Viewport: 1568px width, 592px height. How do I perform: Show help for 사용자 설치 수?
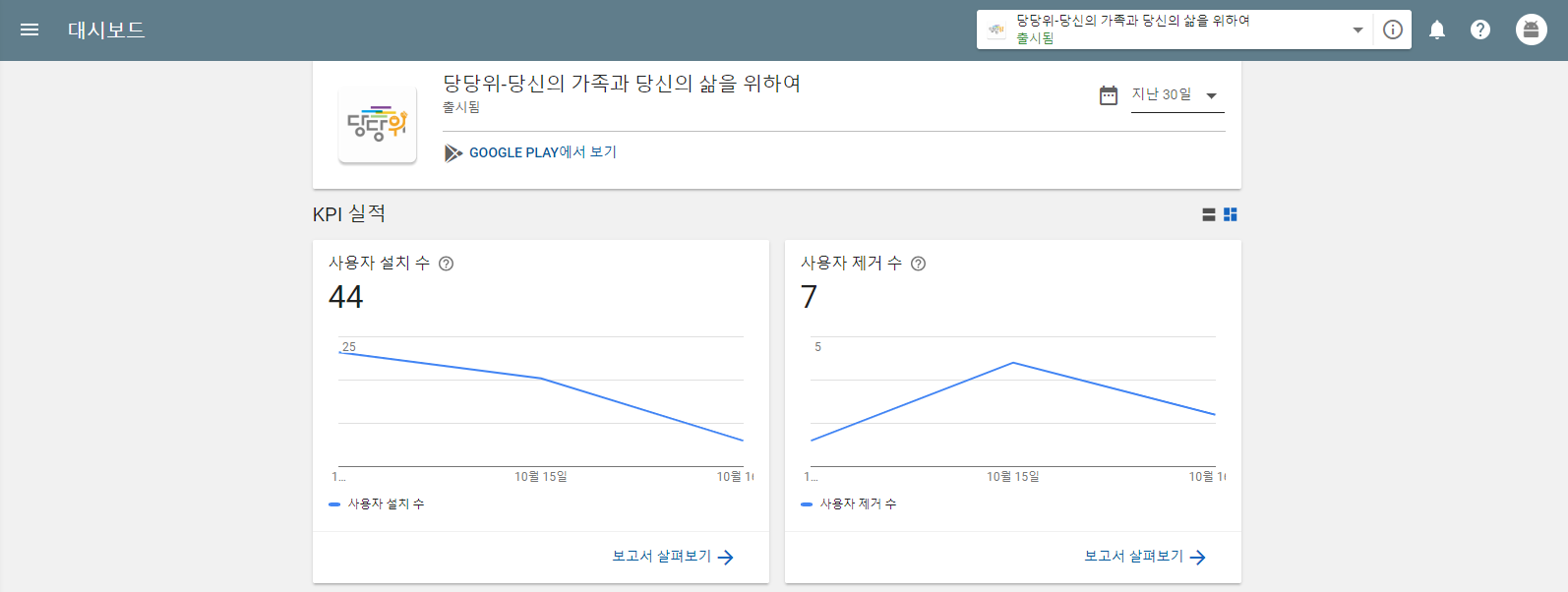click(446, 264)
